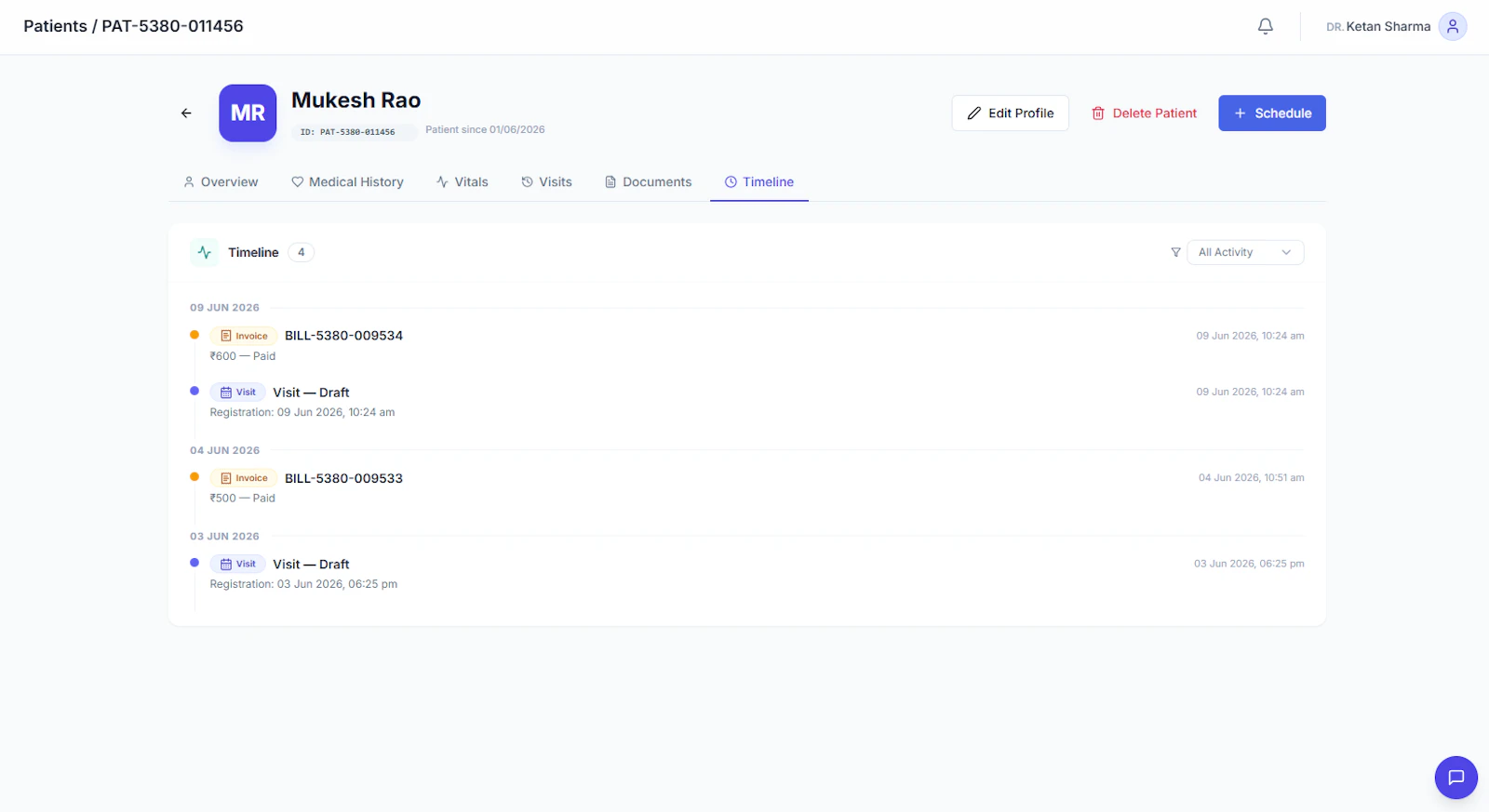Click the 03 JUN 2026 date header

point(224,537)
